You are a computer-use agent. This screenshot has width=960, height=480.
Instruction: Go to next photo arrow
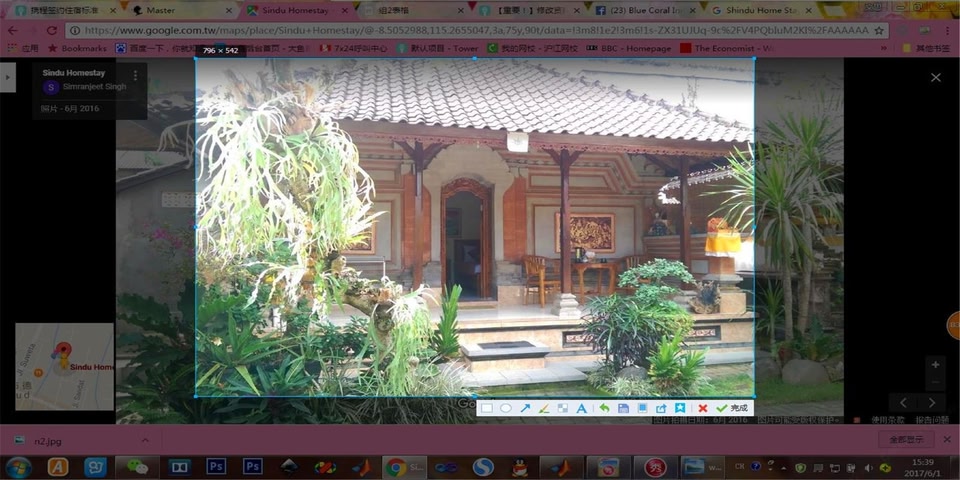(932, 403)
